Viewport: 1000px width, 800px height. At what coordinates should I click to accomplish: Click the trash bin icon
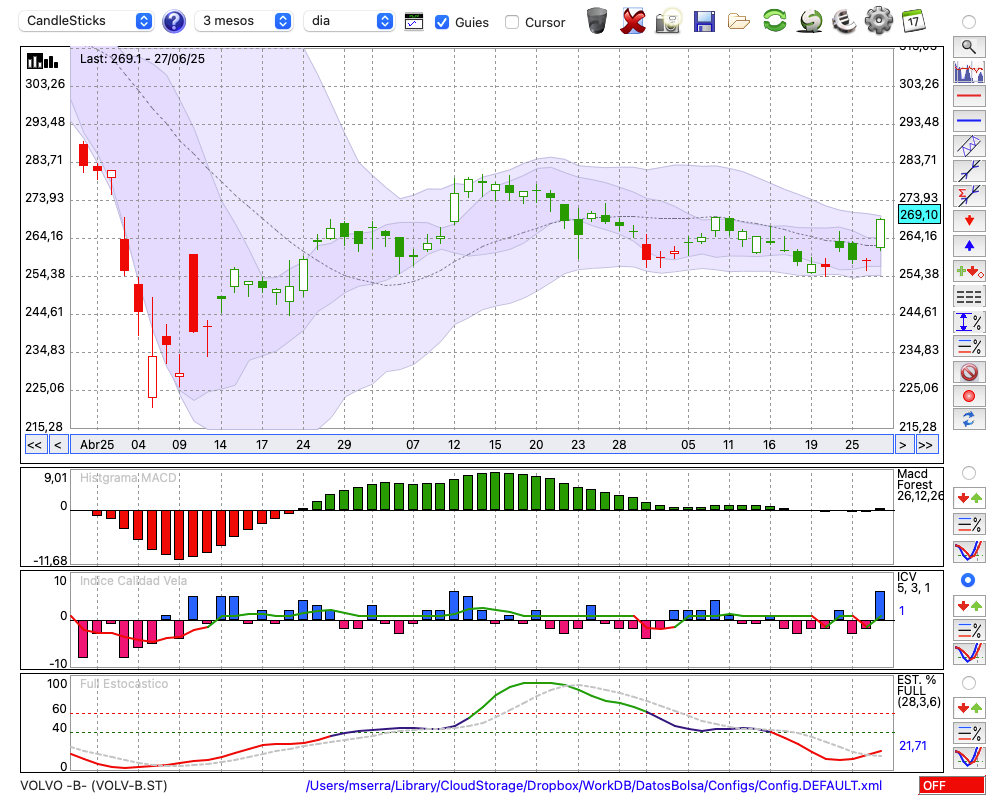pyautogui.click(x=597, y=21)
